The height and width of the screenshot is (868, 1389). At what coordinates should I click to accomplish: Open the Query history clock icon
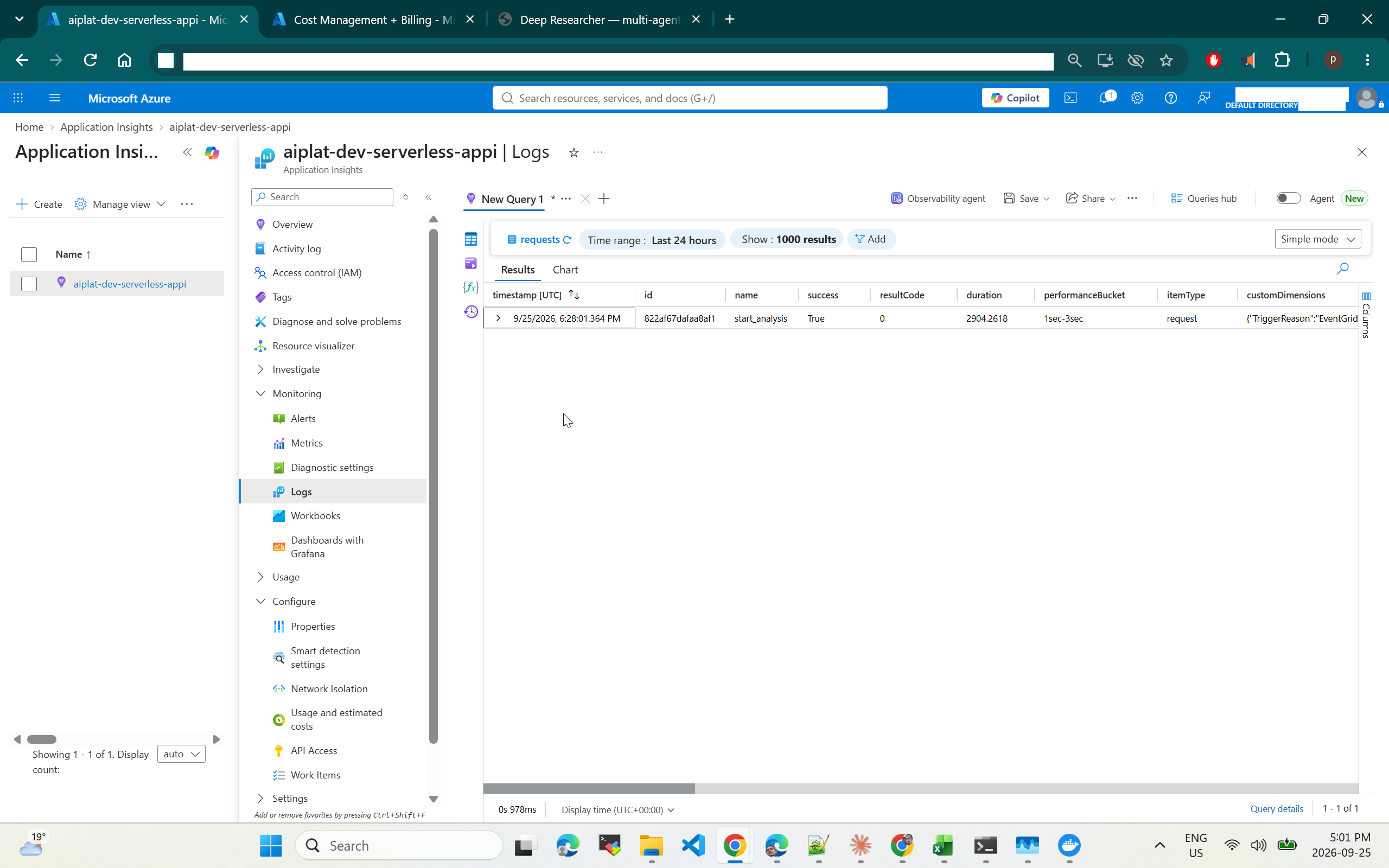[470, 312]
